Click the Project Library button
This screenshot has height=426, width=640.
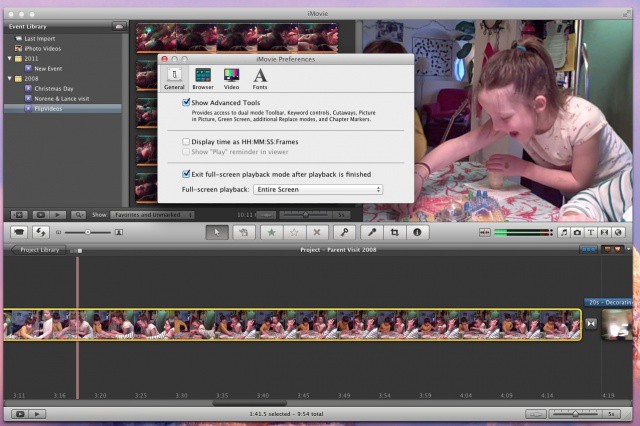[x=40, y=250]
